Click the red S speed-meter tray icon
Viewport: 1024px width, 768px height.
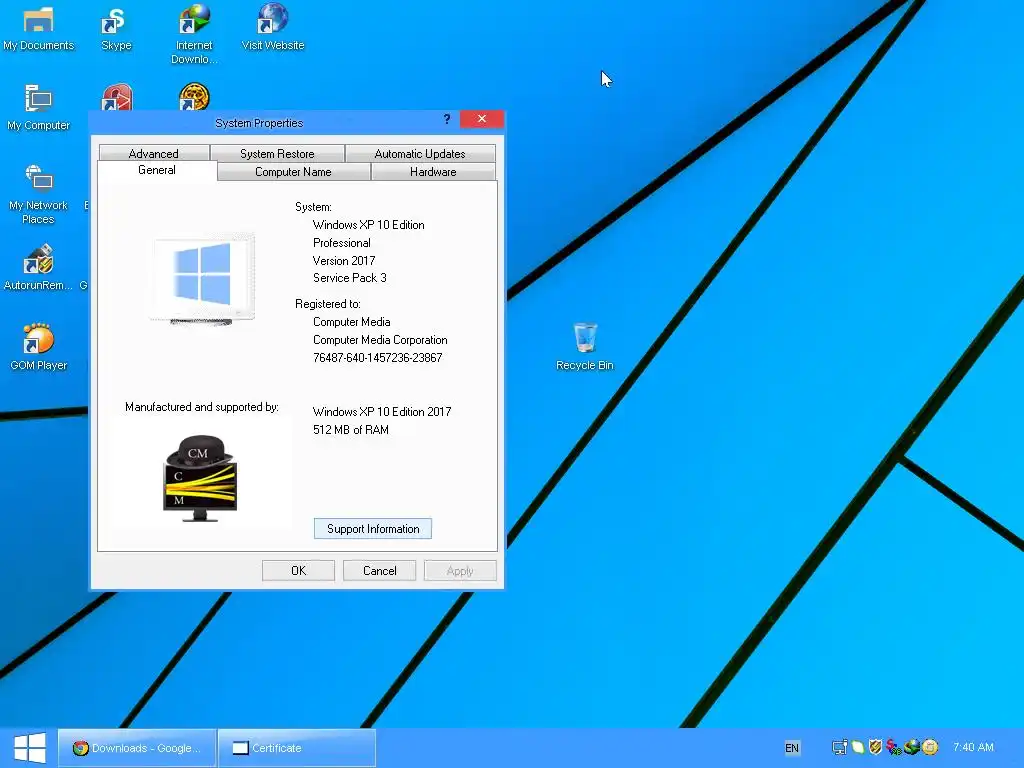pos(893,747)
